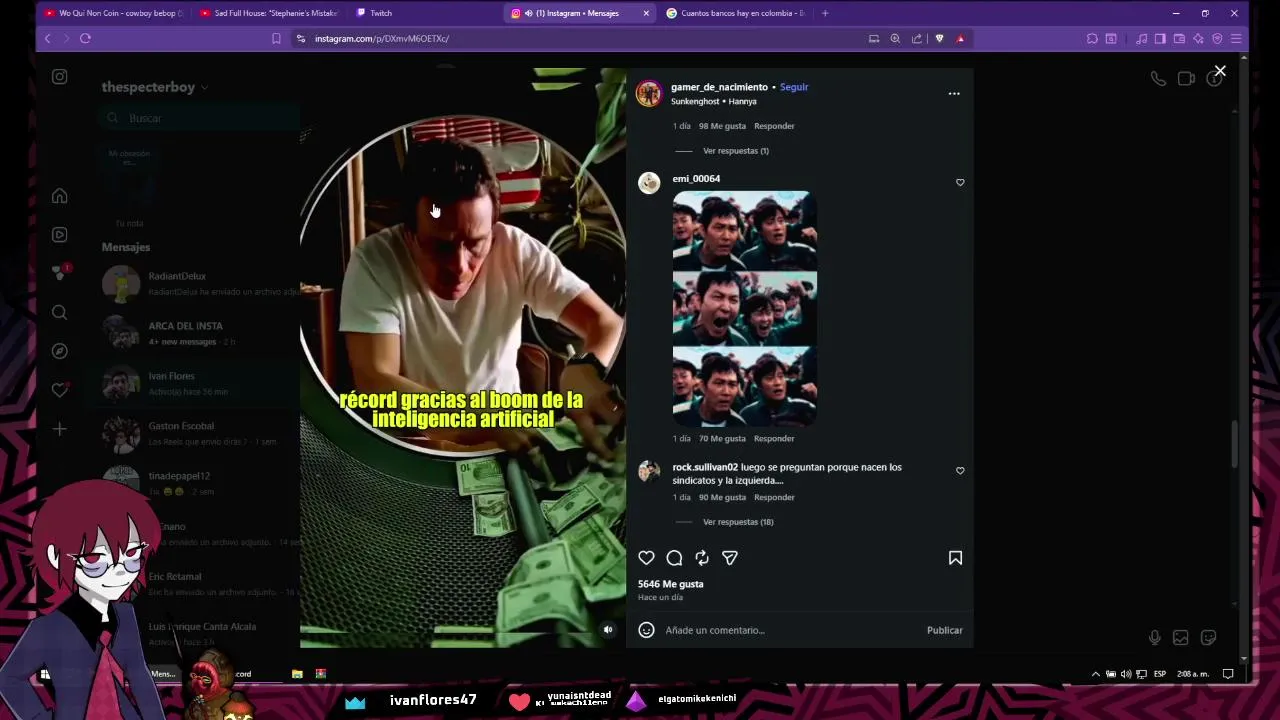The height and width of the screenshot is (720, 1280).
Task: Open the Windows notification center
Action: (1228, 674)
